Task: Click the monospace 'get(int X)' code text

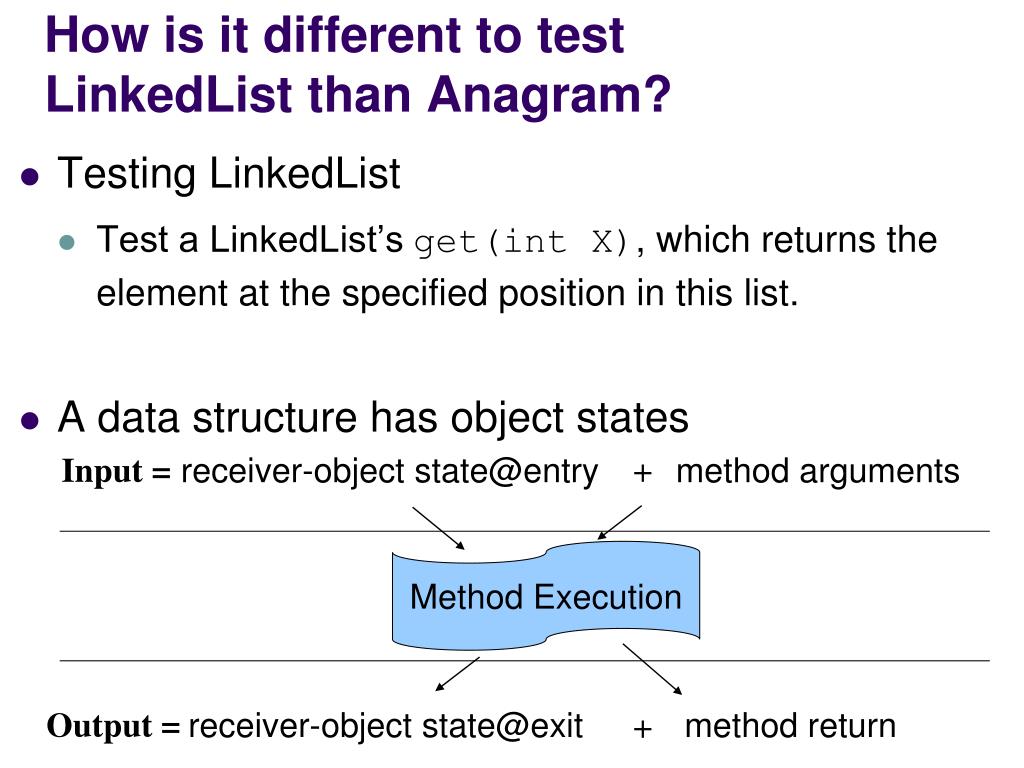Action: 521,242
